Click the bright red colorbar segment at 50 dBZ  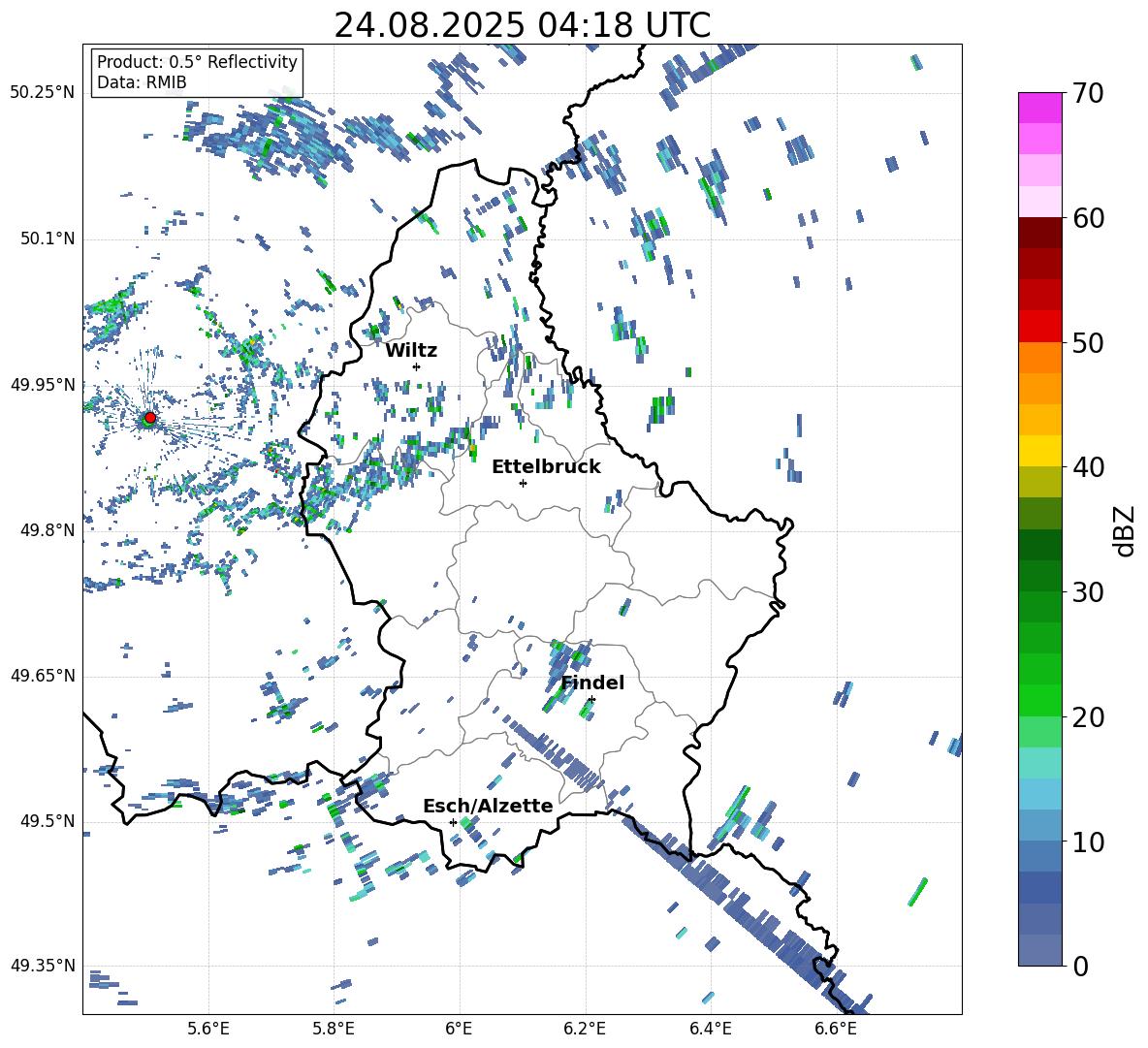tap(1039, 327)
